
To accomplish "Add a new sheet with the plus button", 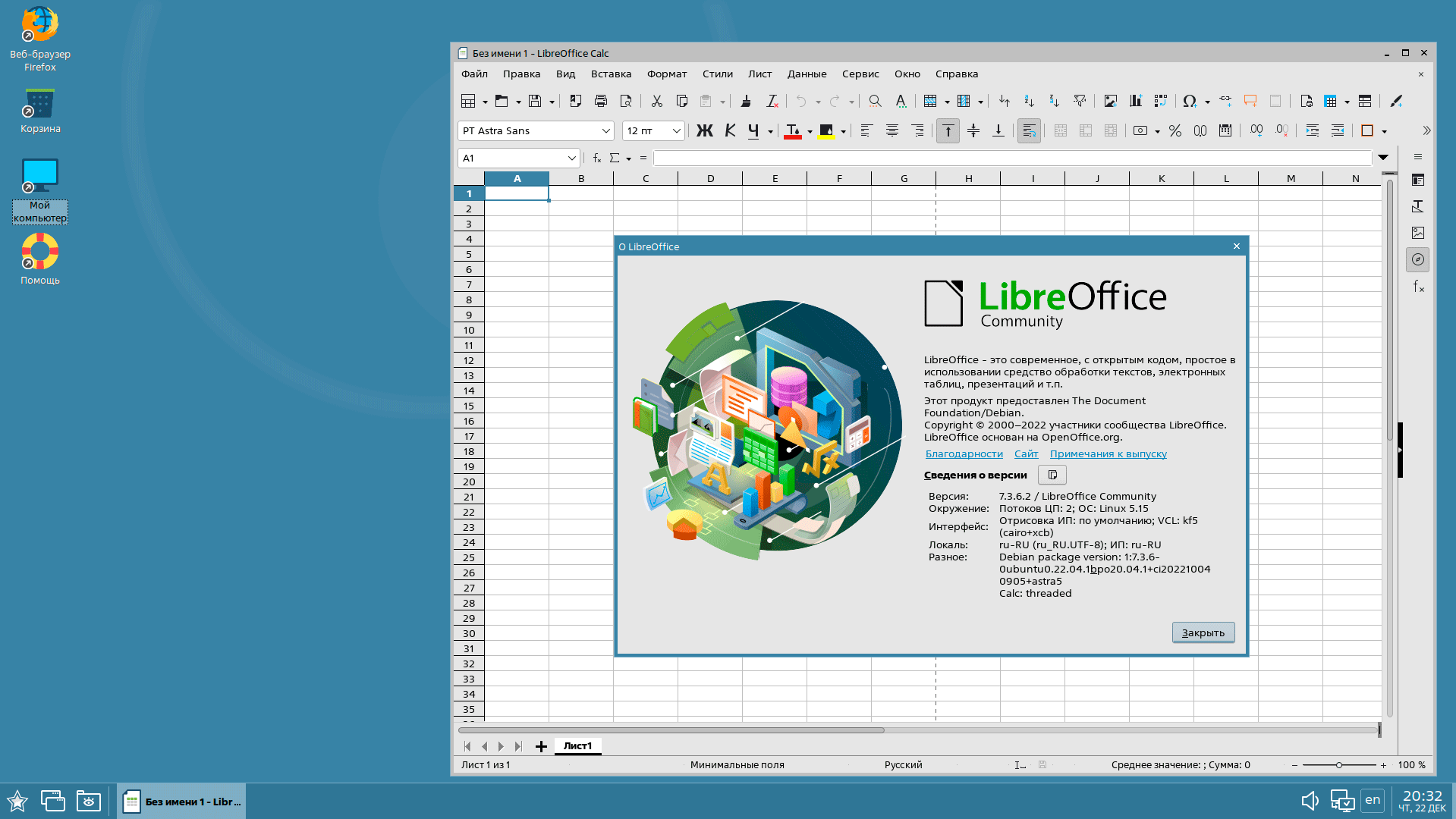I will (541, 746).
